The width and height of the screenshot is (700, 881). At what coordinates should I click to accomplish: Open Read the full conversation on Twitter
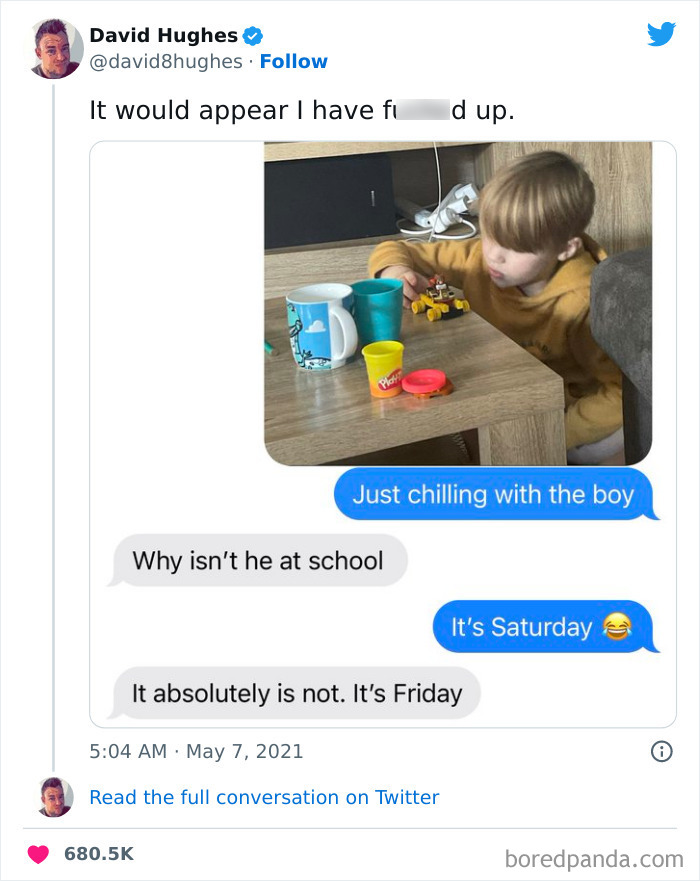(264, 797)
